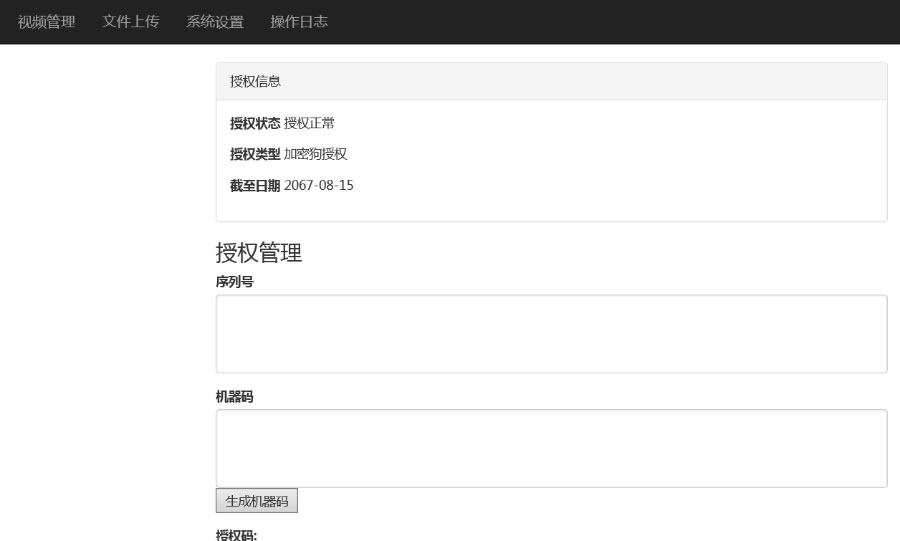900x541 pixels.
Task: Click the 授权管理 section heading
Action: click(259, 253)
